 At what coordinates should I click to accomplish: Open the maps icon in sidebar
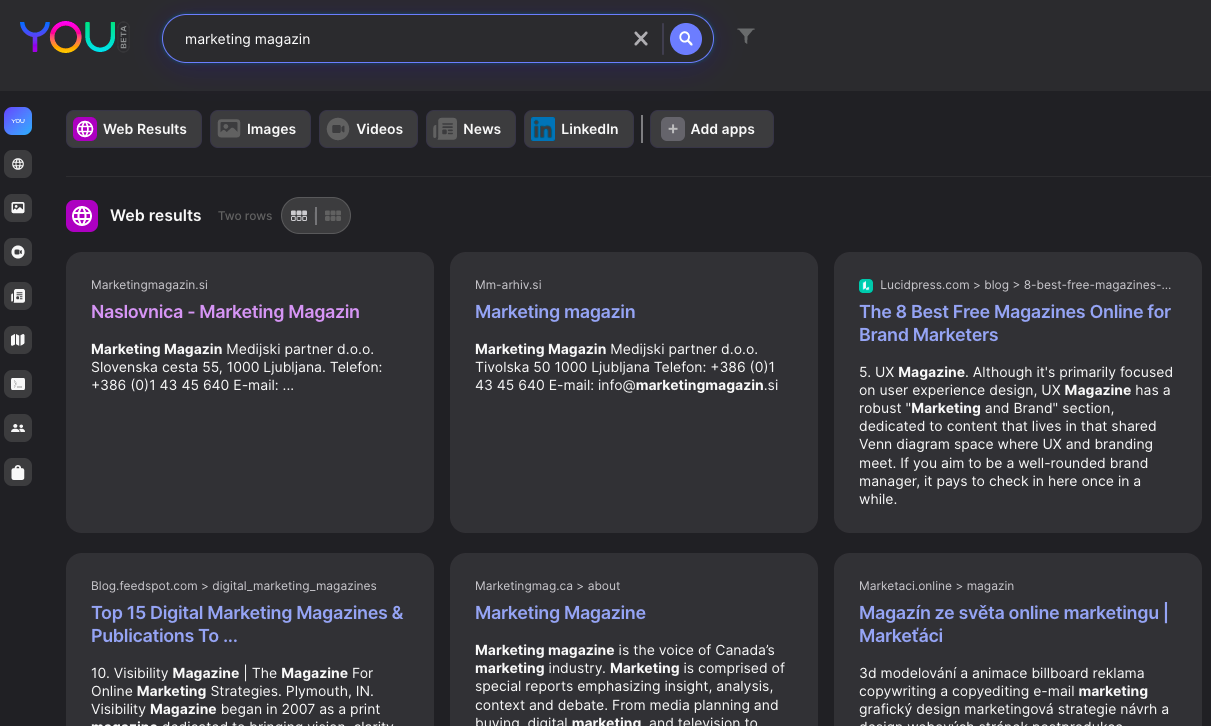click(x=18, y=340)
